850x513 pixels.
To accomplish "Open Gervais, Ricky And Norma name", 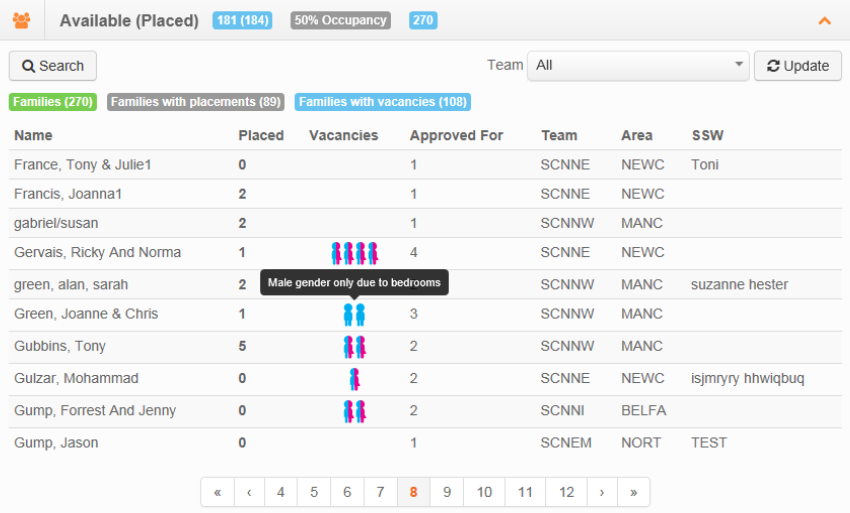I will coord(98,253).
